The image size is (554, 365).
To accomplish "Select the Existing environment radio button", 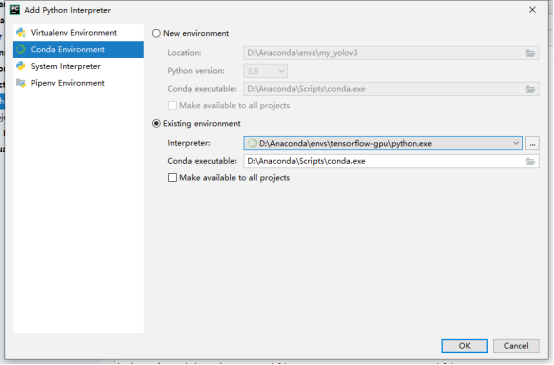I will coord(156,124).
